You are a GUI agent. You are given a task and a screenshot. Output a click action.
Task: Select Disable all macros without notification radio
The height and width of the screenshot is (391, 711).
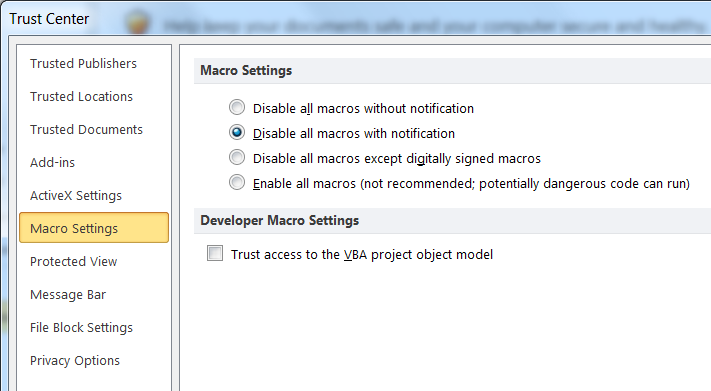(x=237, y=108)
